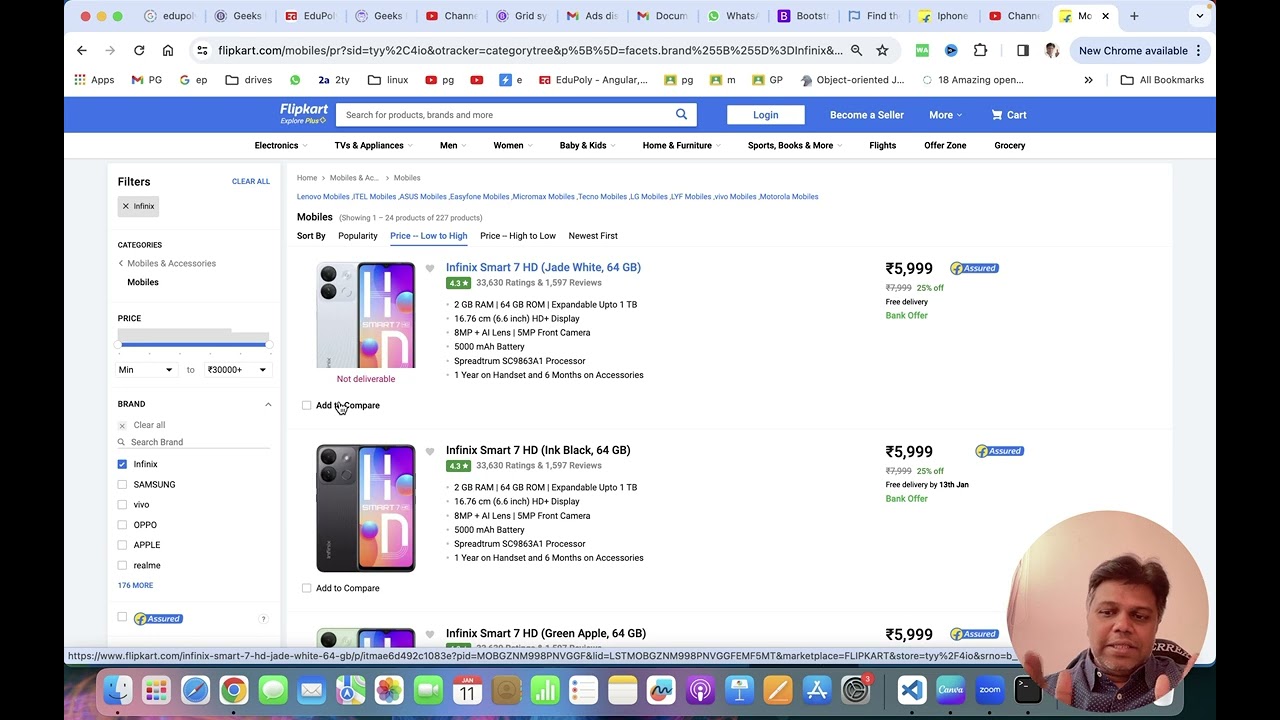
Task: Reload the page in Chrome
Action: [139, 51]
